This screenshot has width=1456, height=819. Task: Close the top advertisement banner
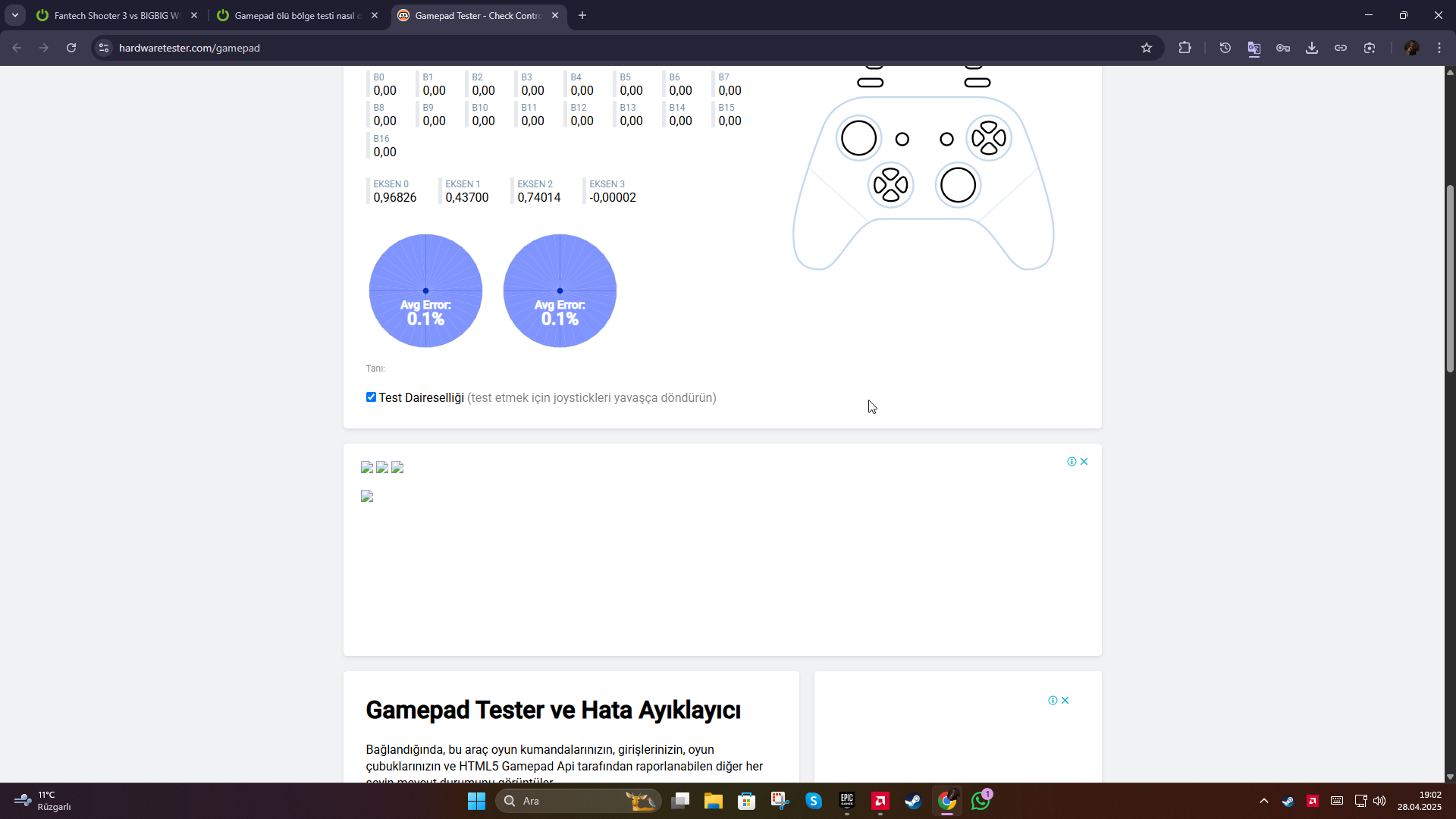[x=1084, y=462]
